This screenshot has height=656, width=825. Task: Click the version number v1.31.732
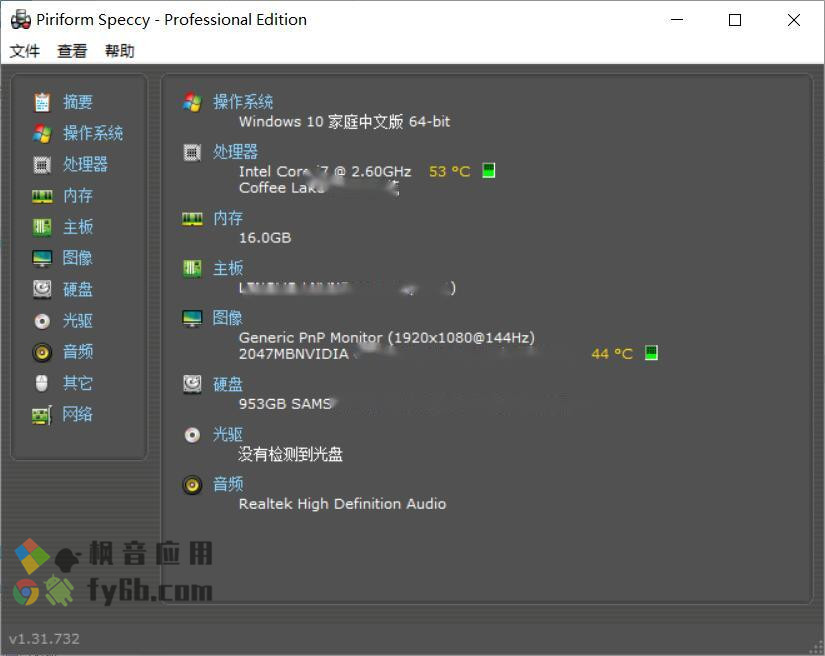tap(44, 639)
